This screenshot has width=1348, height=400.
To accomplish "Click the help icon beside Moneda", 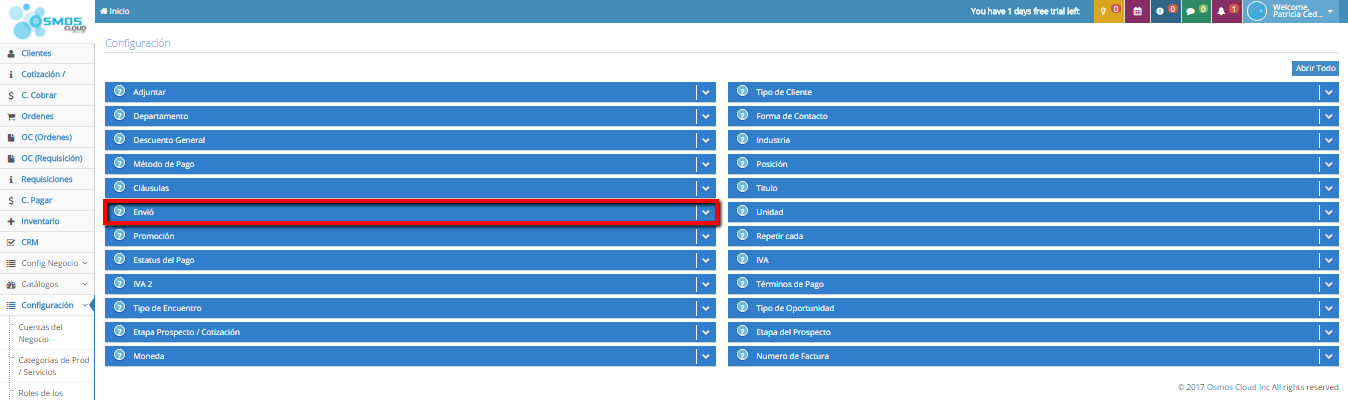I will (x=119, y=355).
